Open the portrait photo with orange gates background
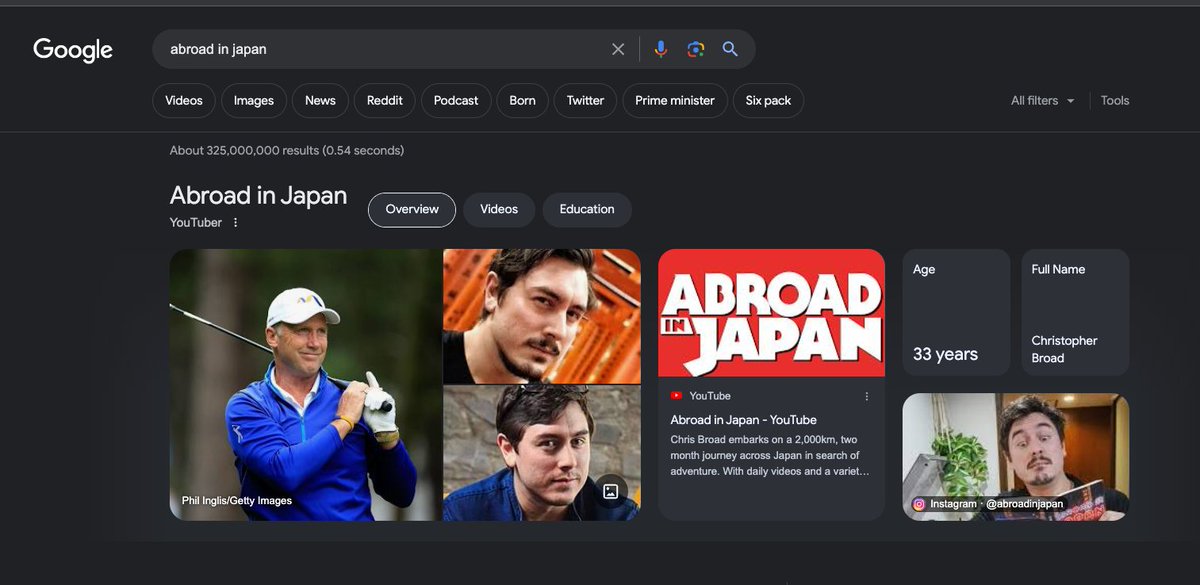 (541, 316)
